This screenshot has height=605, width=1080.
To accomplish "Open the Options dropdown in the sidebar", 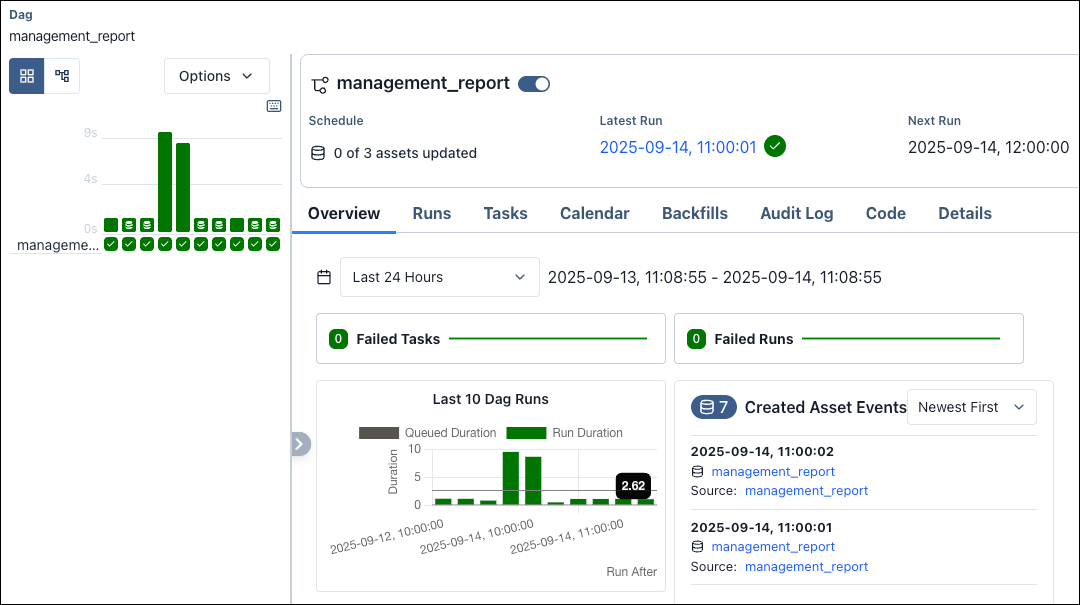I will (216, 76).
